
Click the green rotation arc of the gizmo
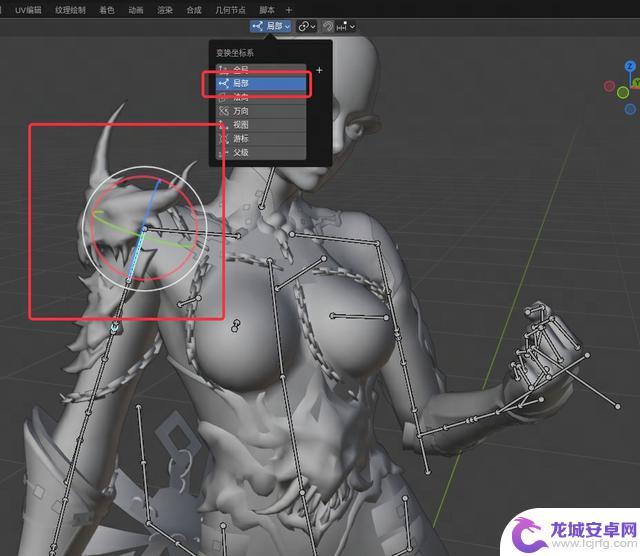(x=118, y=229)
